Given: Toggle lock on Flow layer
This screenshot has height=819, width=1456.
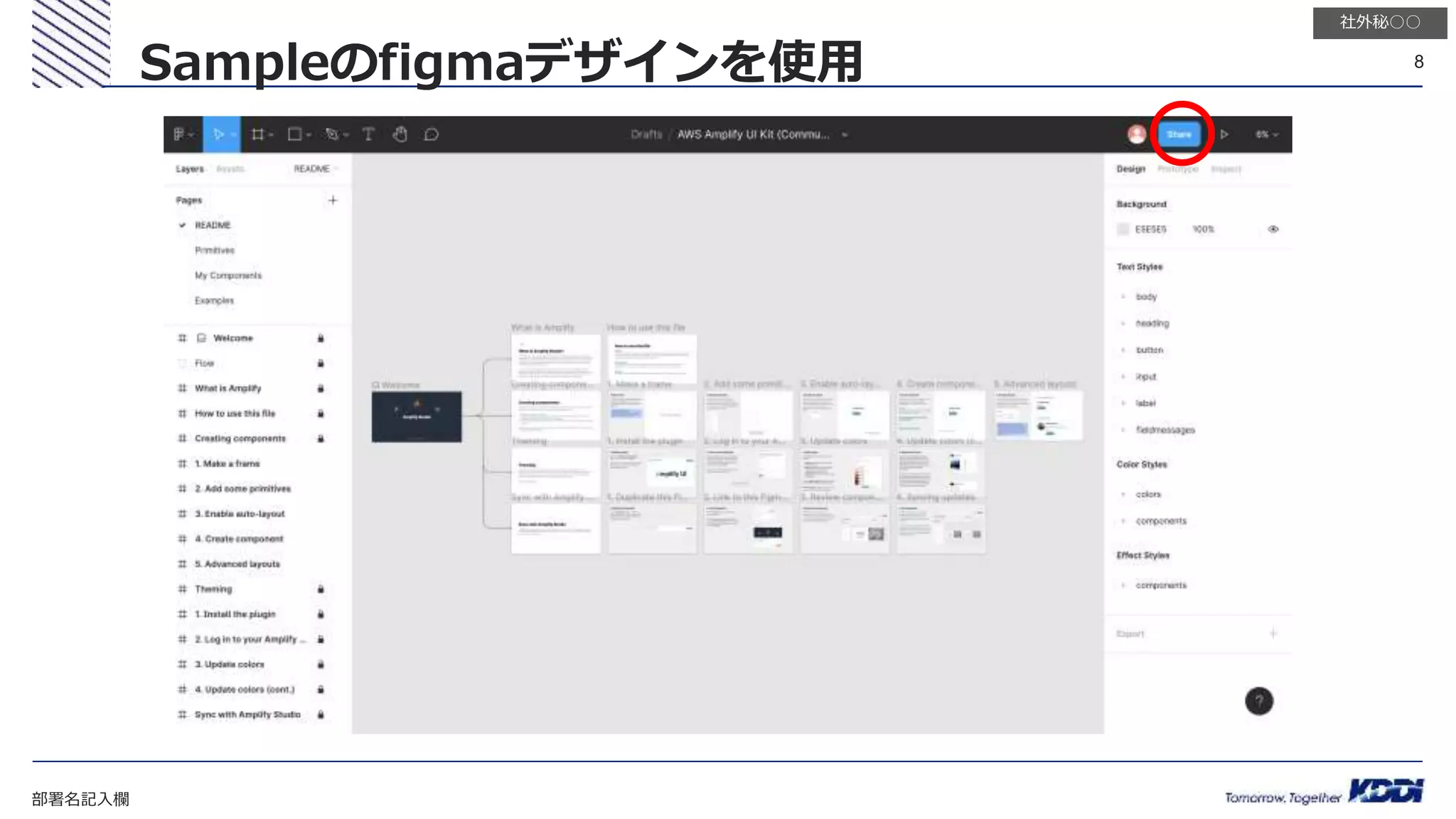Looking at the screenshot, I should pos(321,363).
